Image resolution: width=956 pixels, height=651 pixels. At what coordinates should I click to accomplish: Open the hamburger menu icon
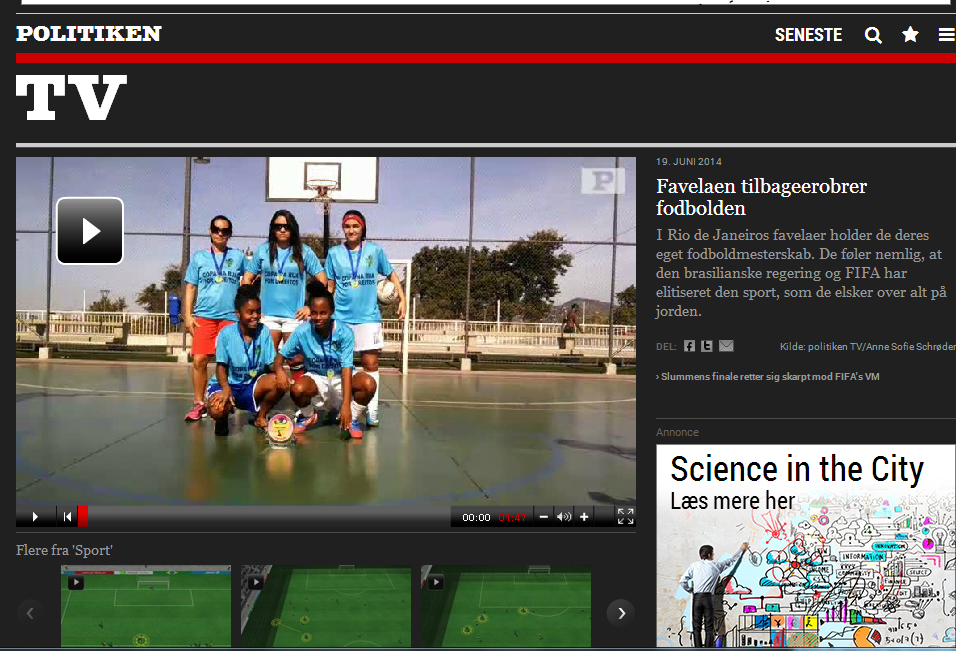946,35
